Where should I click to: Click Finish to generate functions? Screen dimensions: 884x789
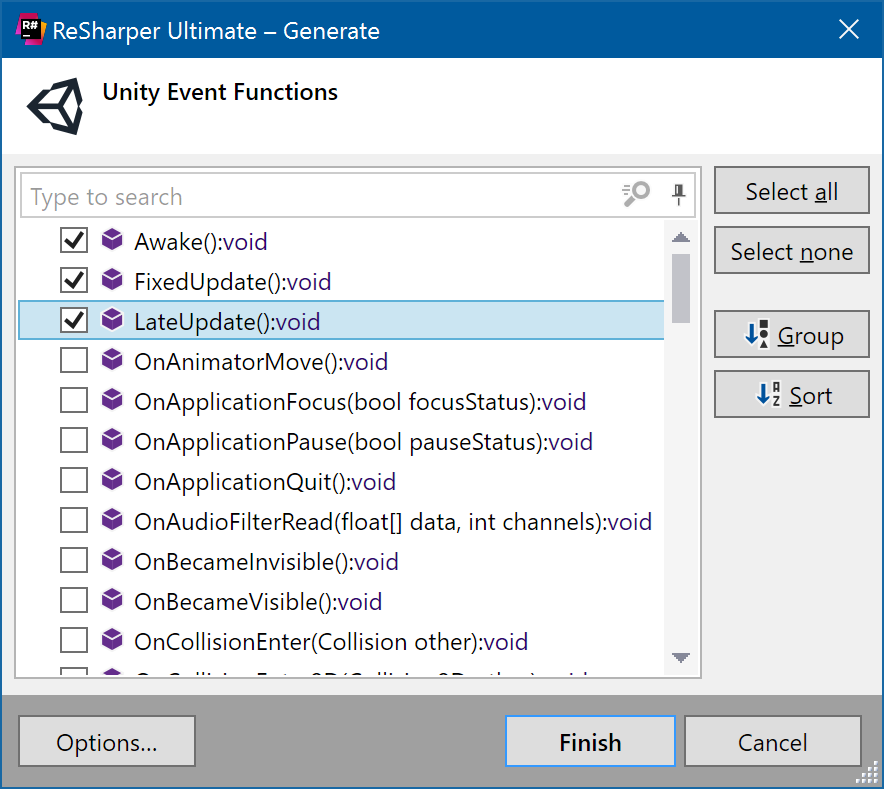(x=590, y=742)
